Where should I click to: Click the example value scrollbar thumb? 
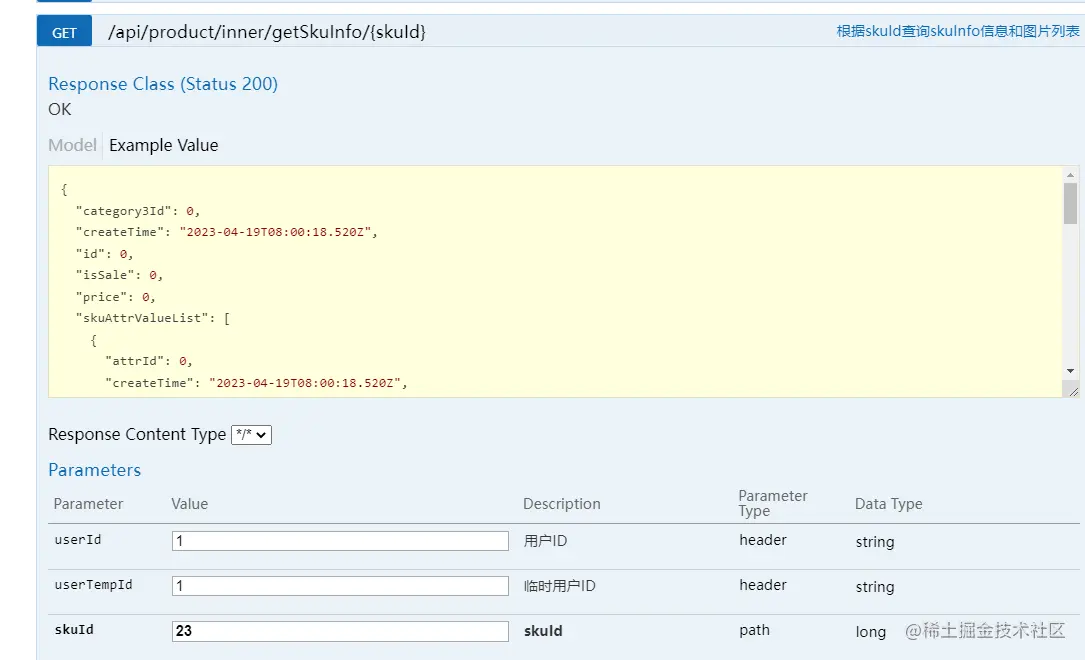(x=1070, y=203)
